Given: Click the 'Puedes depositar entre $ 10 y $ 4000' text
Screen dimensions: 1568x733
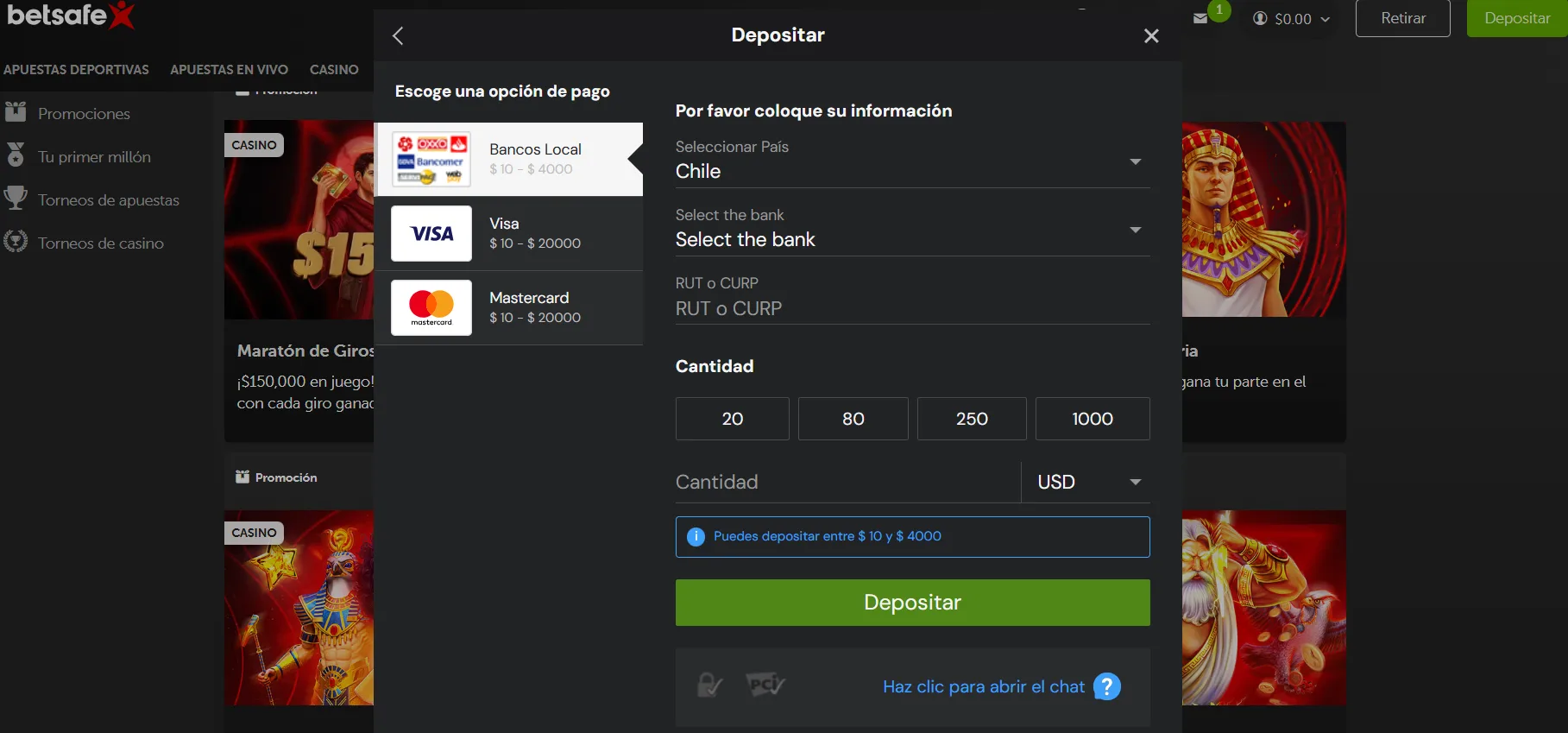Looking at the screenshot, I should pos(827,536).
